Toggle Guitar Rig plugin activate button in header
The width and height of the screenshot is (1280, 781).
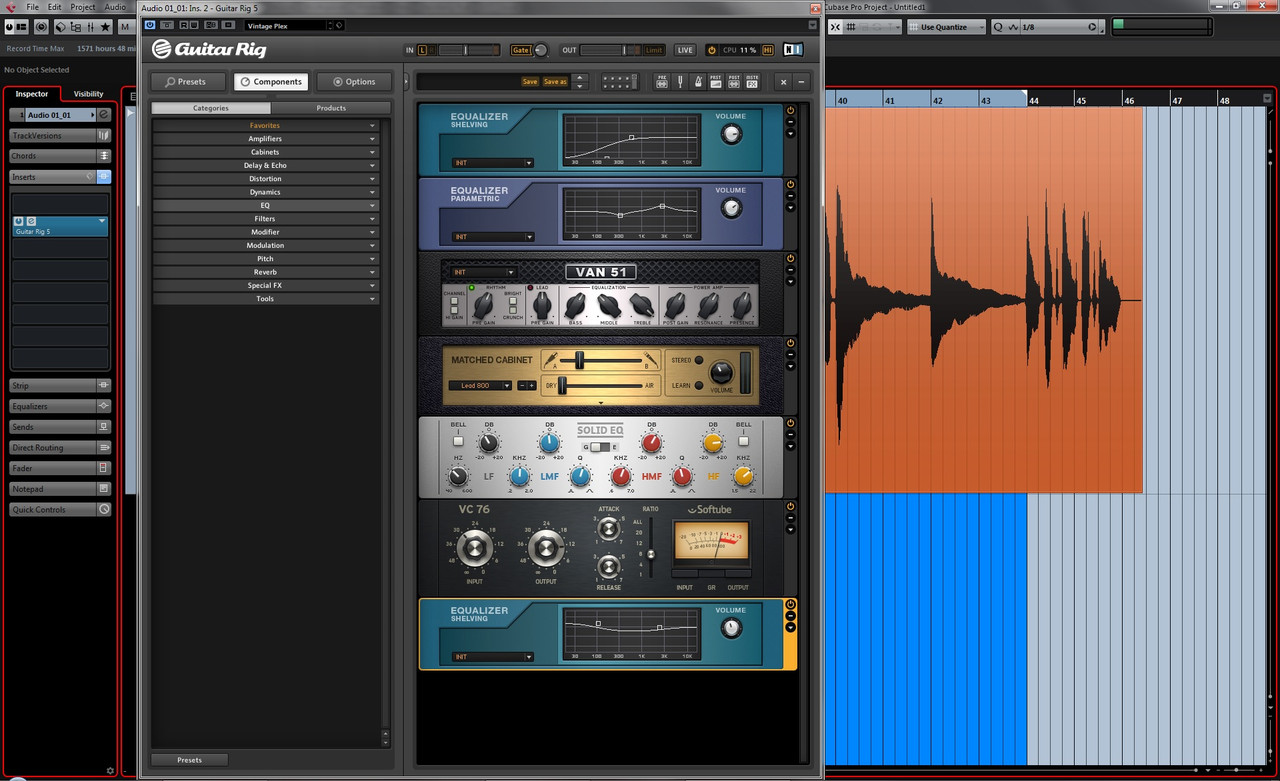click(150, 25)
